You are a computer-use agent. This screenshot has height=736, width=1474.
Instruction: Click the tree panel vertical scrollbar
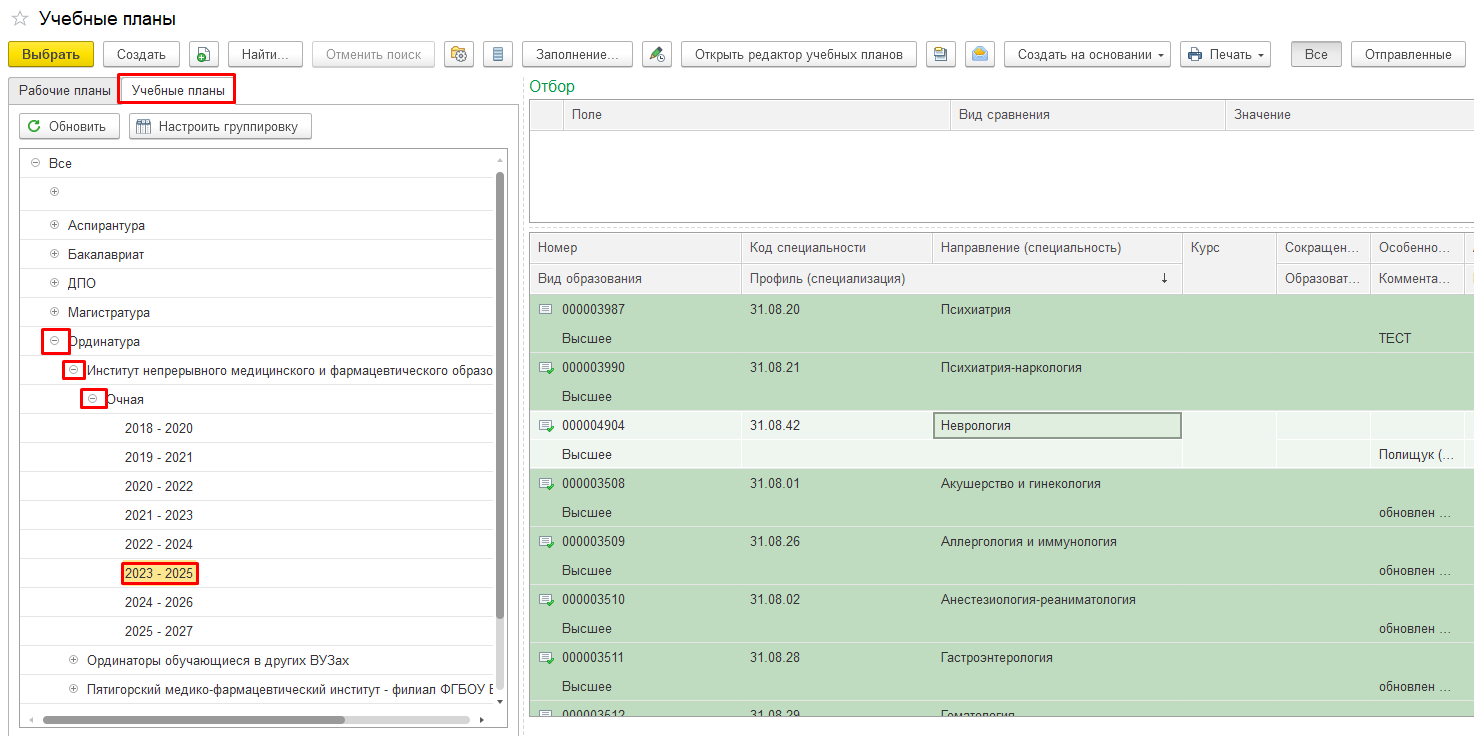(x=500, y=400)
